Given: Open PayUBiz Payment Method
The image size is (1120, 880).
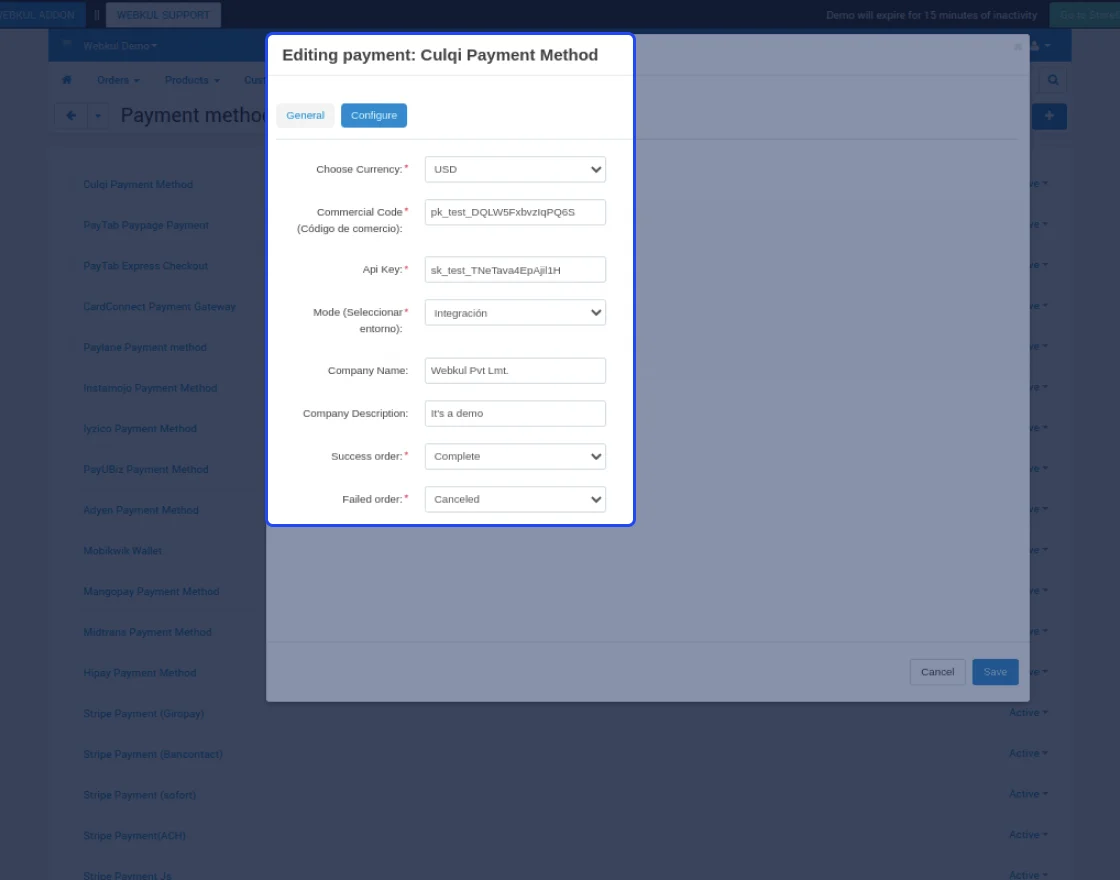Looking at the screenshot, I should (x=146, y=469).
